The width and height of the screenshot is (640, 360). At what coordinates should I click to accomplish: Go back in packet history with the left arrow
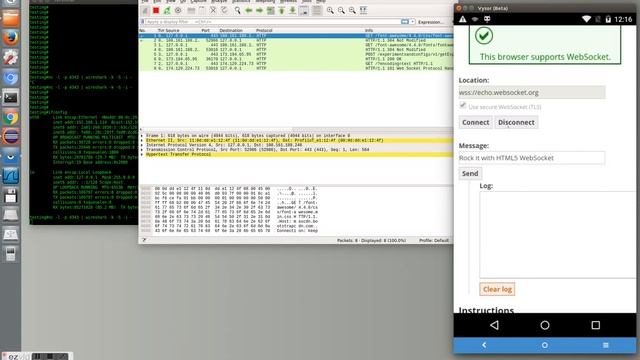click(x=249, y=11)
